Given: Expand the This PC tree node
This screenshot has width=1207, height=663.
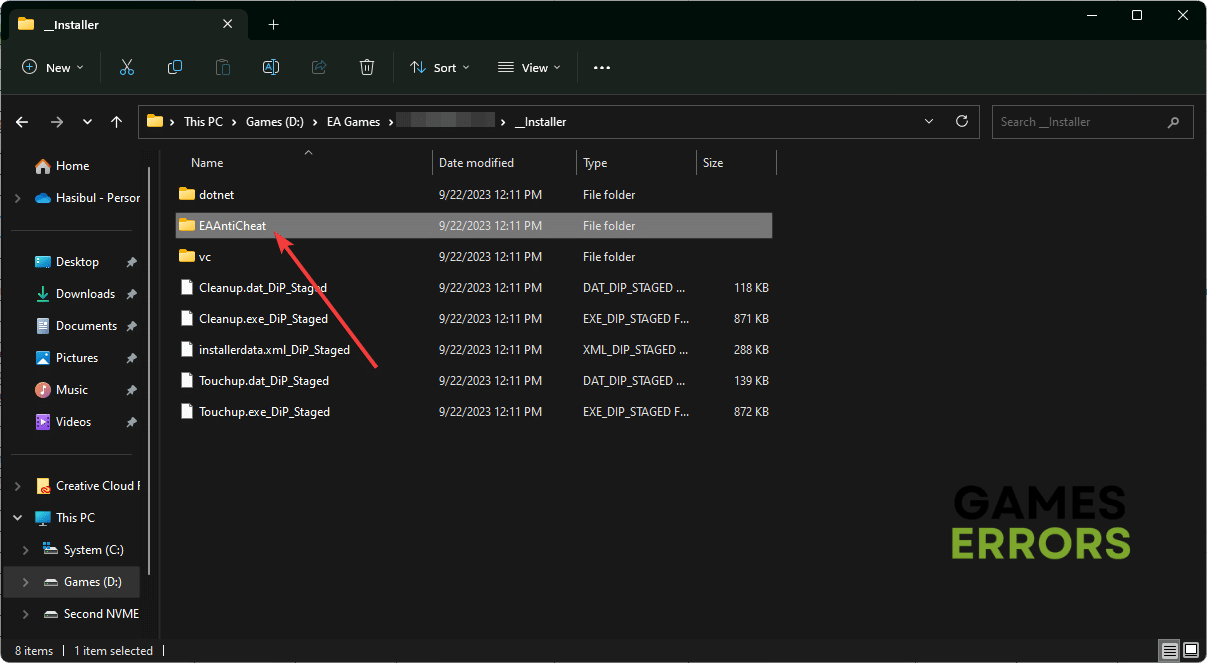Looking at the screenshot, I should tap(18, 518).
